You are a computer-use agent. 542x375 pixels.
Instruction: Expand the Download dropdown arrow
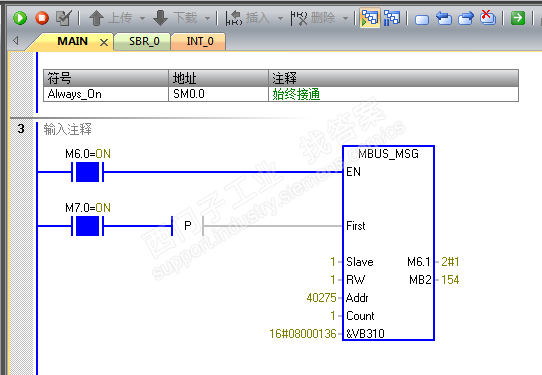207,18
